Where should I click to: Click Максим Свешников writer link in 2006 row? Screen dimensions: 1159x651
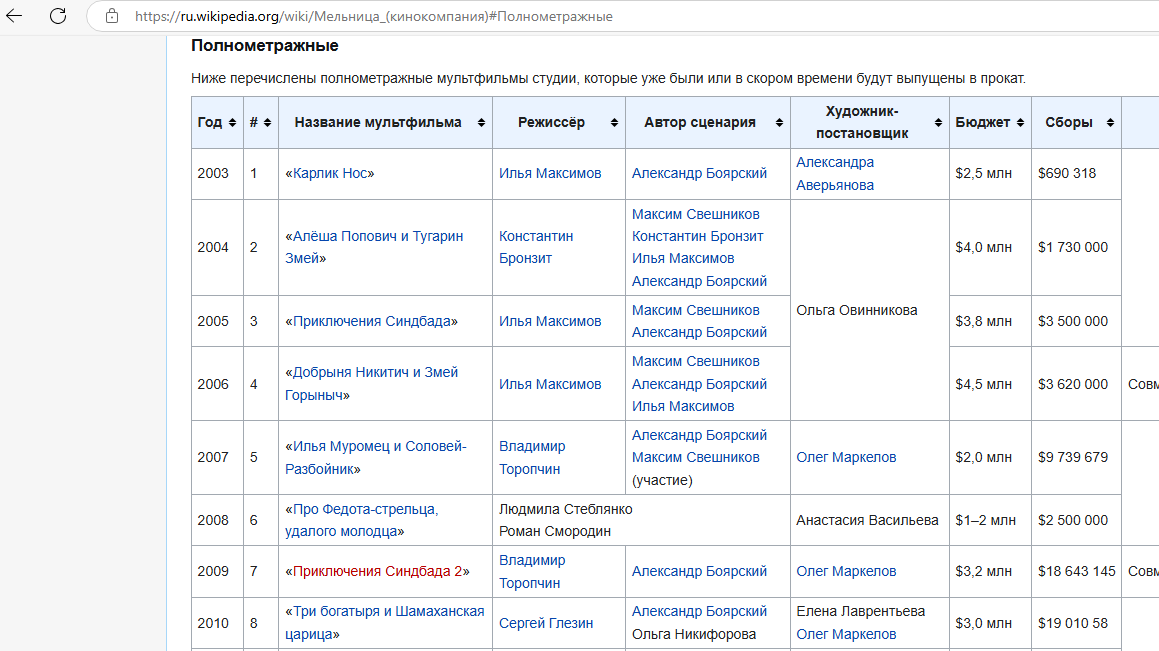coord(696,361)
